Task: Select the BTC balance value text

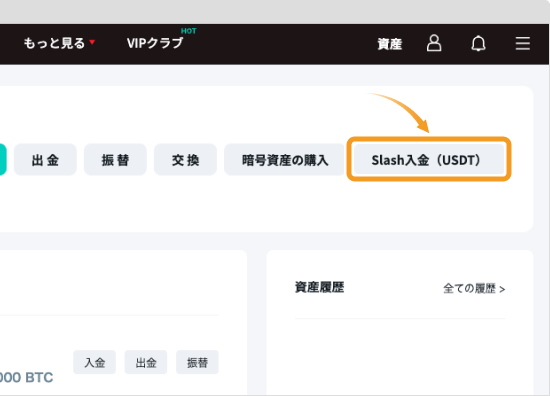Action: pos(26,377)
